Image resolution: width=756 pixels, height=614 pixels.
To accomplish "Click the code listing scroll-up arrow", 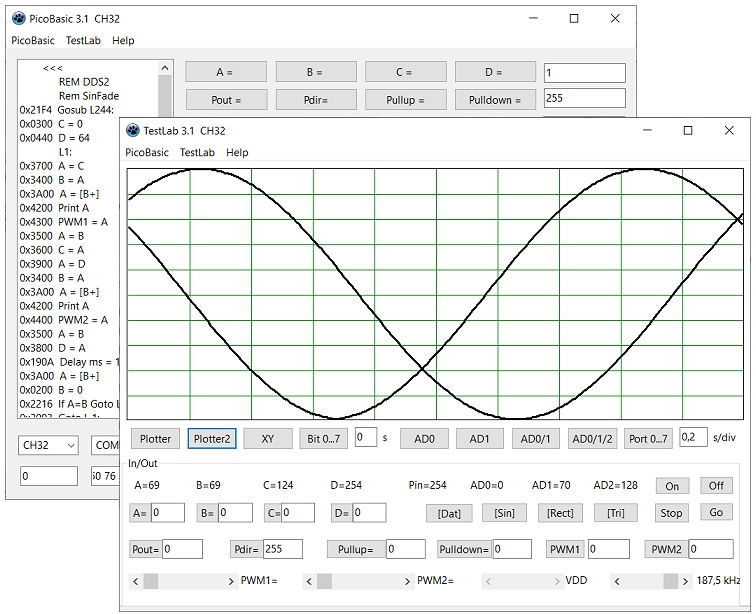I will pyautogui.click(x=166, y=69).
